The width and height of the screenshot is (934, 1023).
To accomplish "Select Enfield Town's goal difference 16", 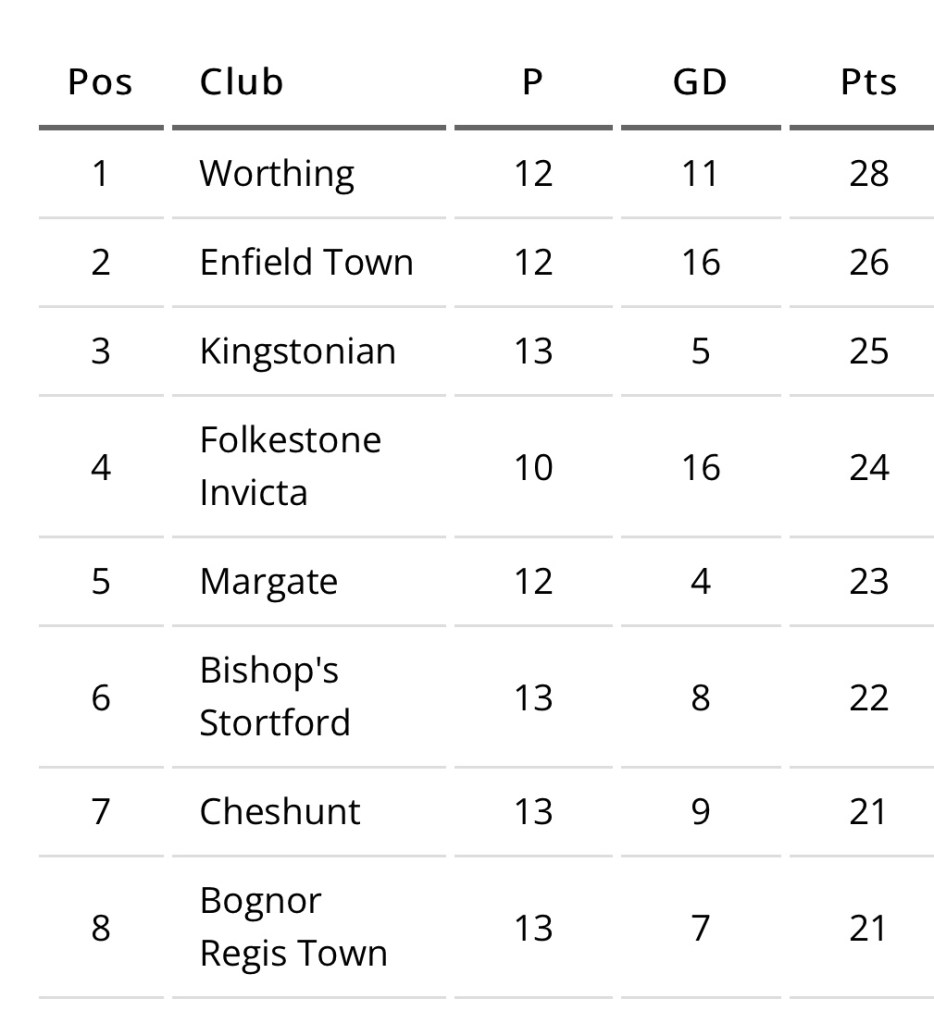I will (699, 262).
